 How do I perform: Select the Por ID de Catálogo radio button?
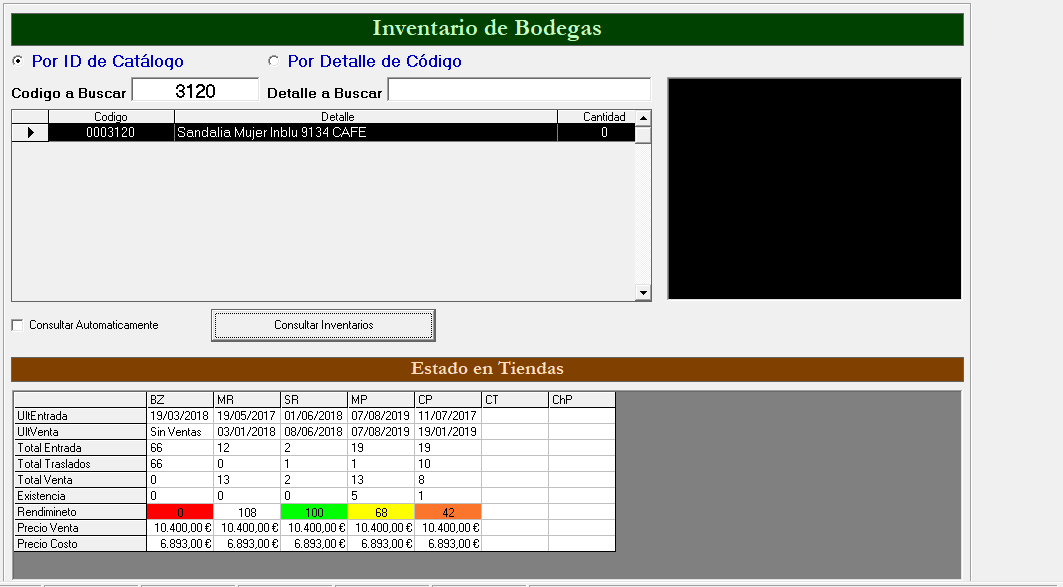[x=17, y=62]
